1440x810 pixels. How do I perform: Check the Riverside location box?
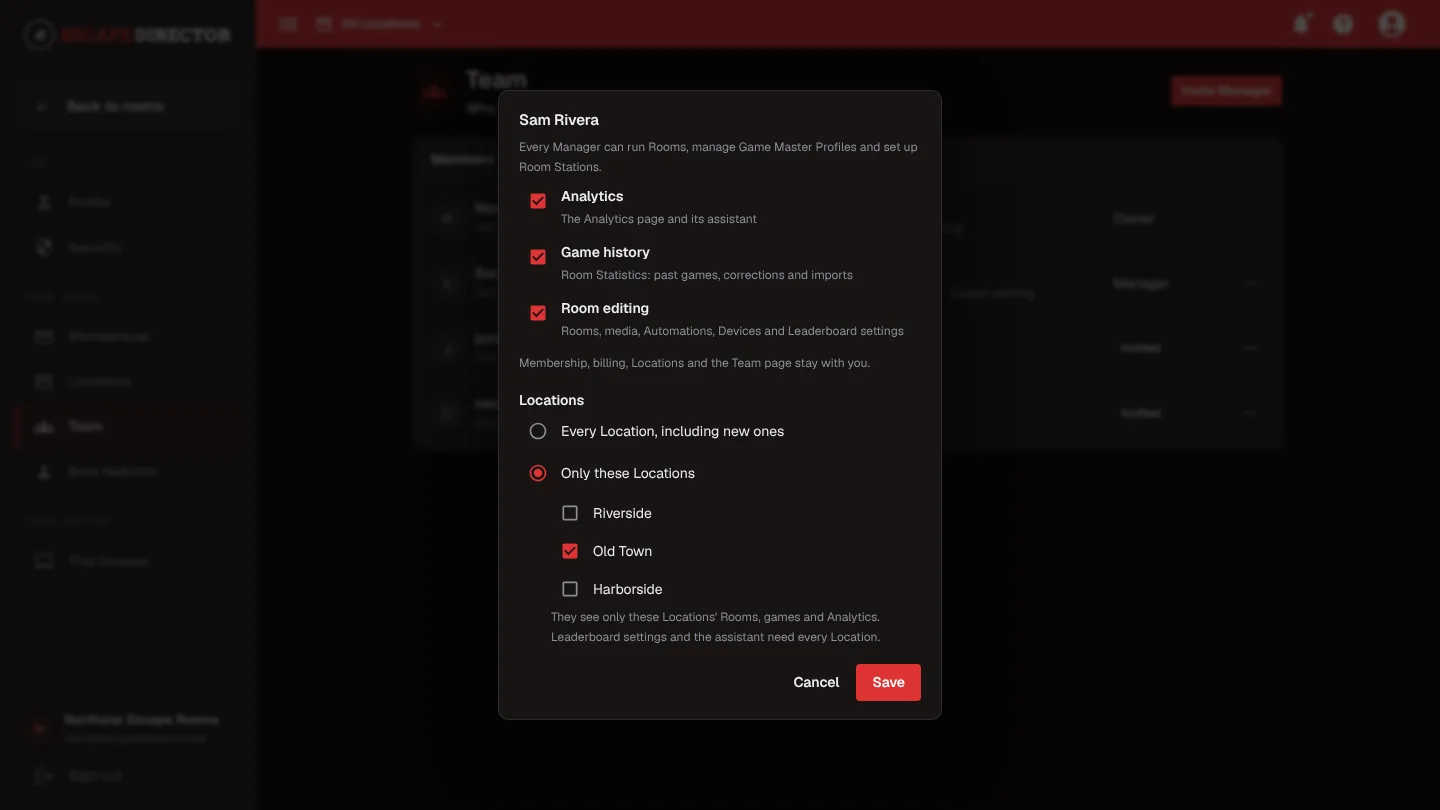tap(570, 513)
